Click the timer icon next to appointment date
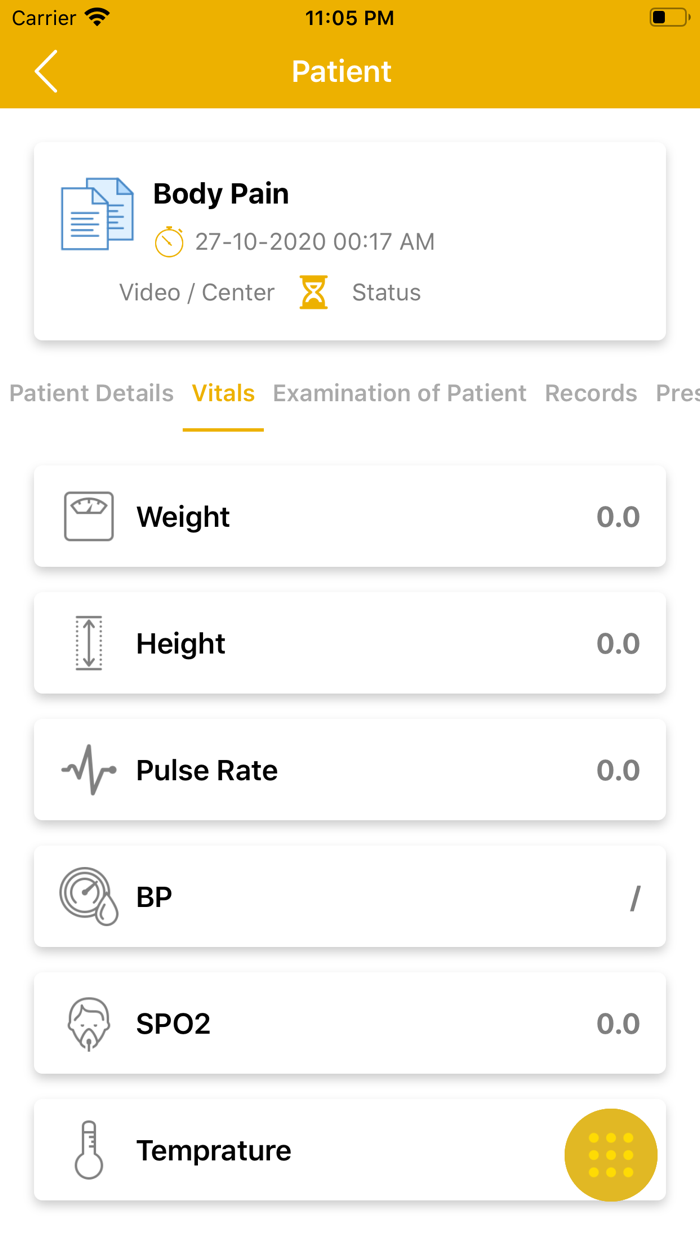700x1244 pixels. (170, 241)
